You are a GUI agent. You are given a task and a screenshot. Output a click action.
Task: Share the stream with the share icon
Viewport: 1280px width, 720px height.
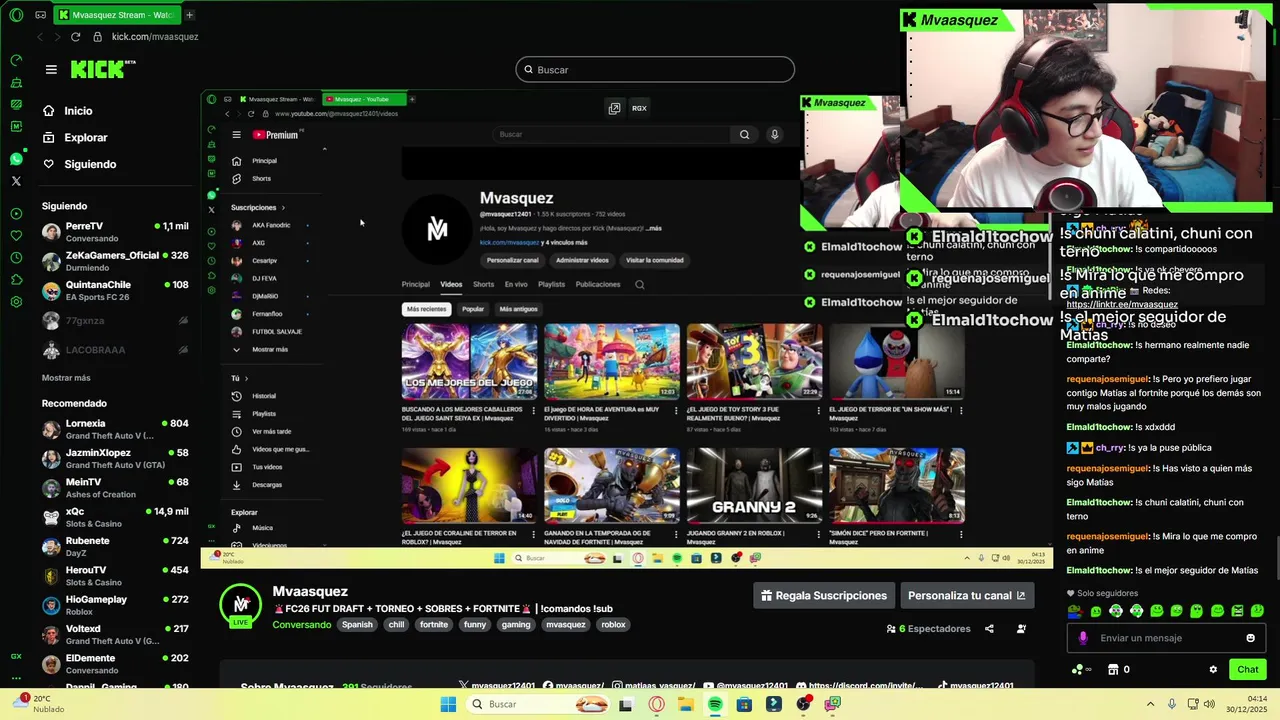pyautogui.click(x=989, y=629)
